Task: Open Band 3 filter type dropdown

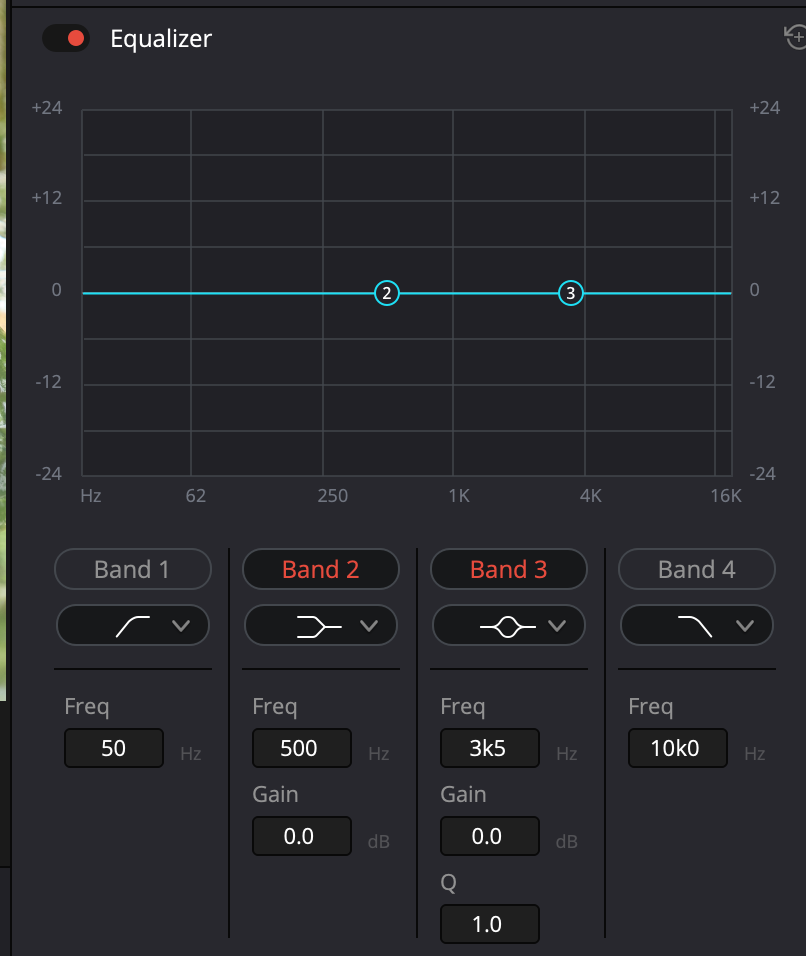Action: [x=509, y=626]
